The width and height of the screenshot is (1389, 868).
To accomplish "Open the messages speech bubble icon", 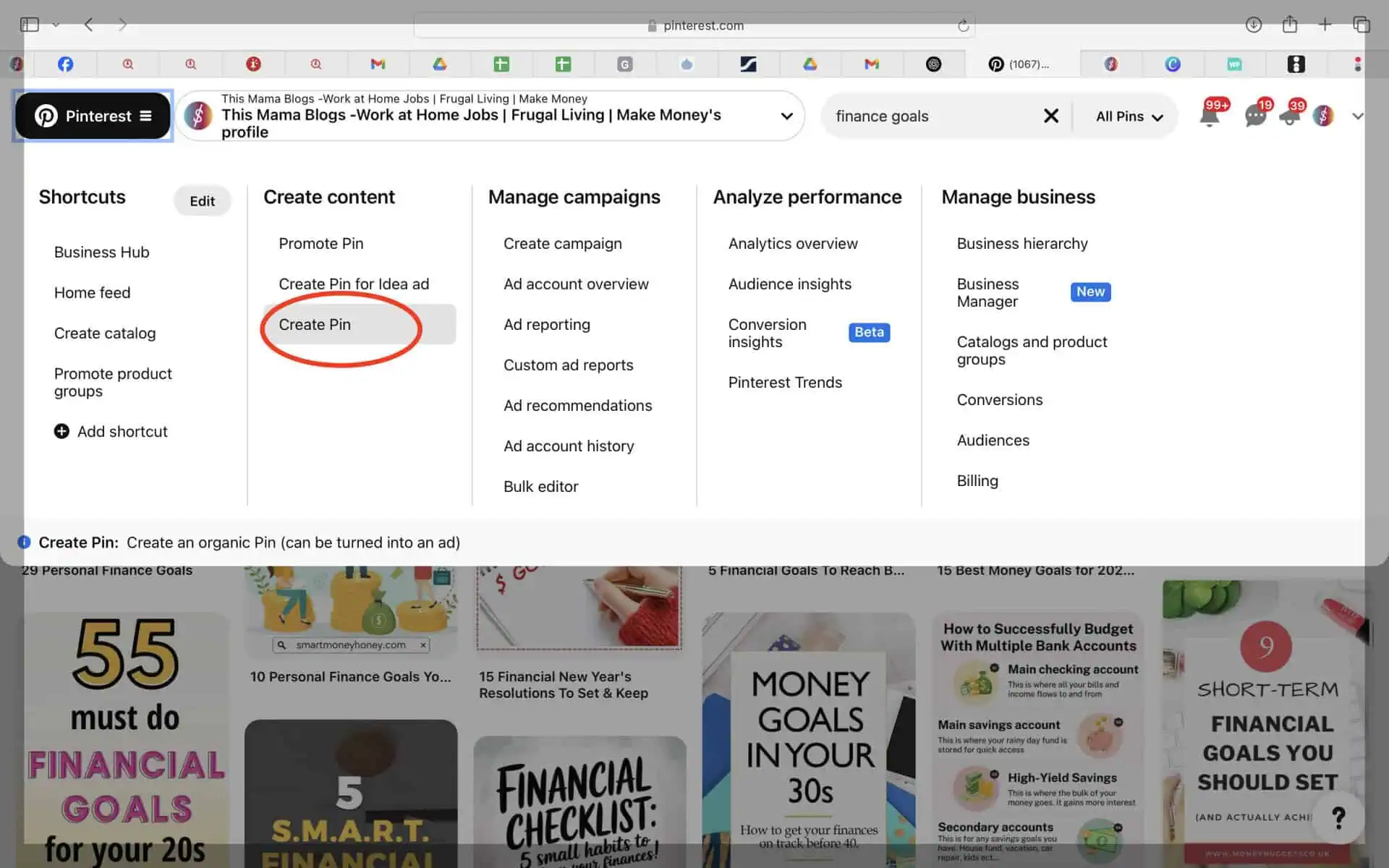I will point(1255,116).
